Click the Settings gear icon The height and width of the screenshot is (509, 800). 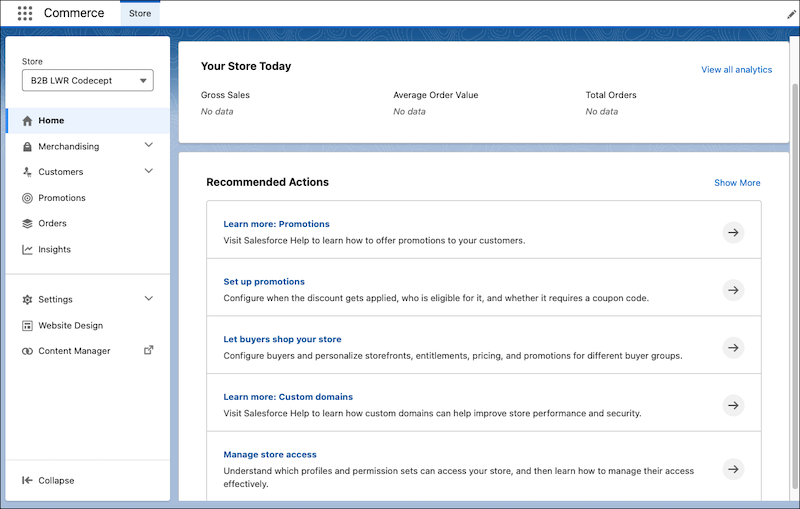(x=28, y=299)
